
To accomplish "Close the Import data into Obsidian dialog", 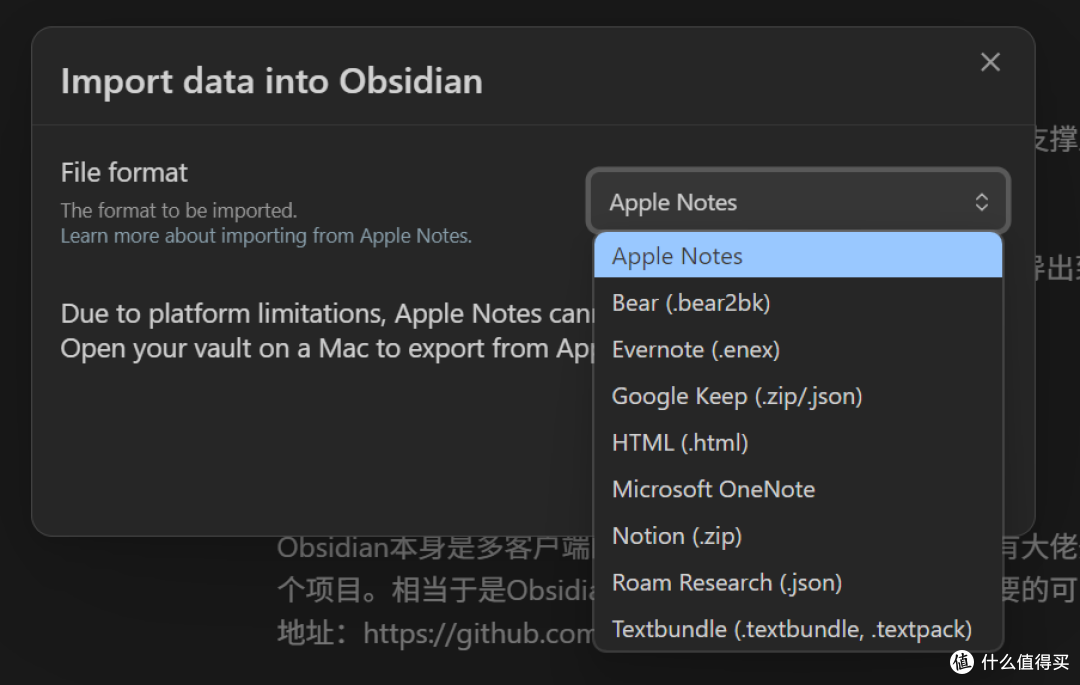I will point(990,62).
